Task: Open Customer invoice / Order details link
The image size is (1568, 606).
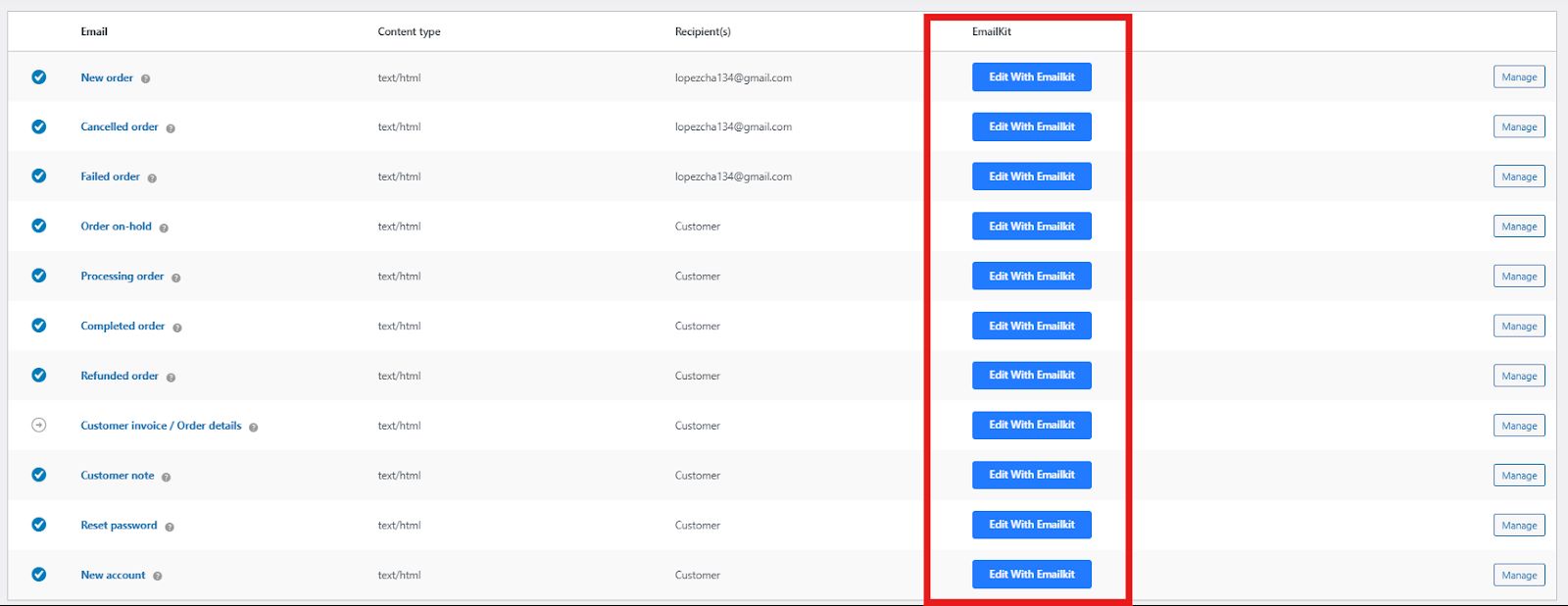Action: point(161,426)
